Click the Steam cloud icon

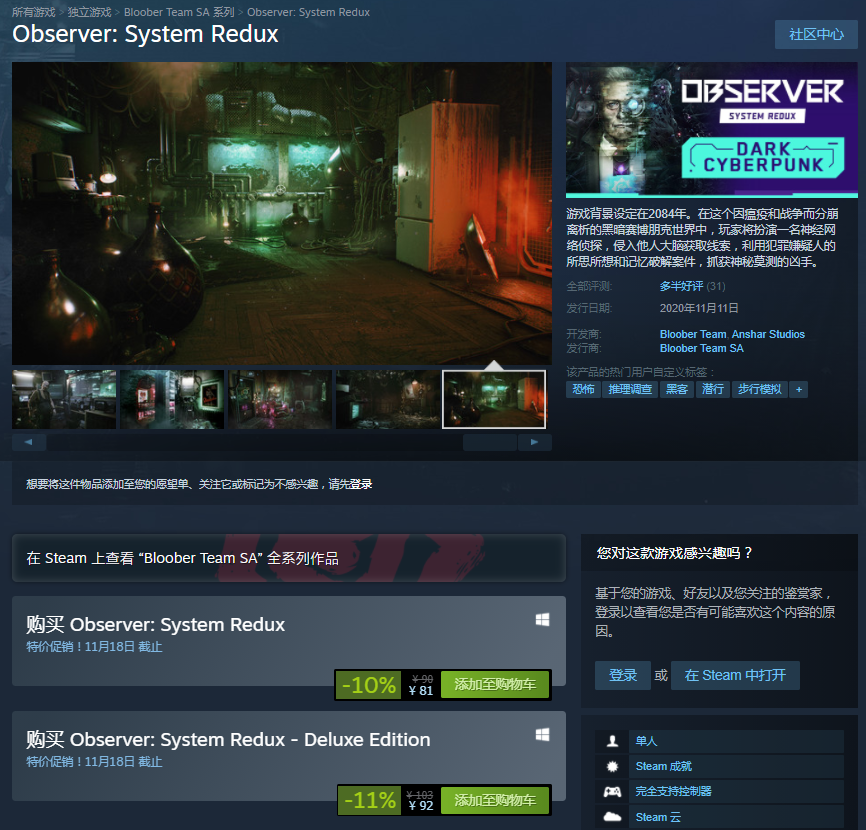coord(612,817)
